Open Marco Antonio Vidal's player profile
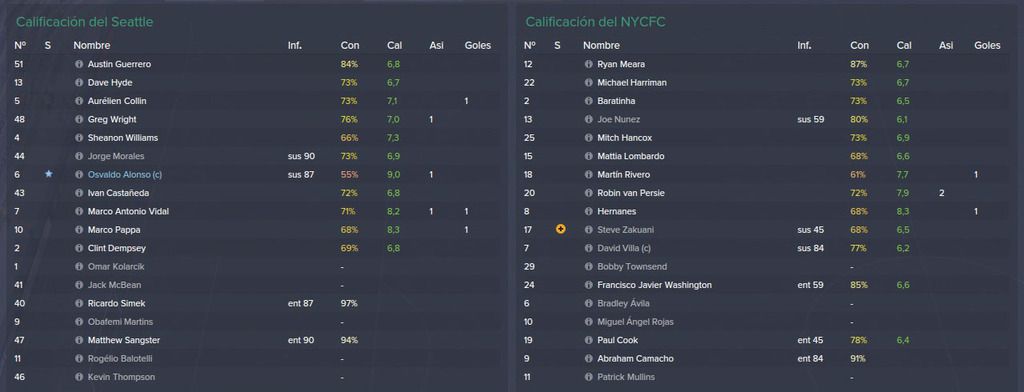Viewport: 1024px width, 392px height. [x=129, y=212]
